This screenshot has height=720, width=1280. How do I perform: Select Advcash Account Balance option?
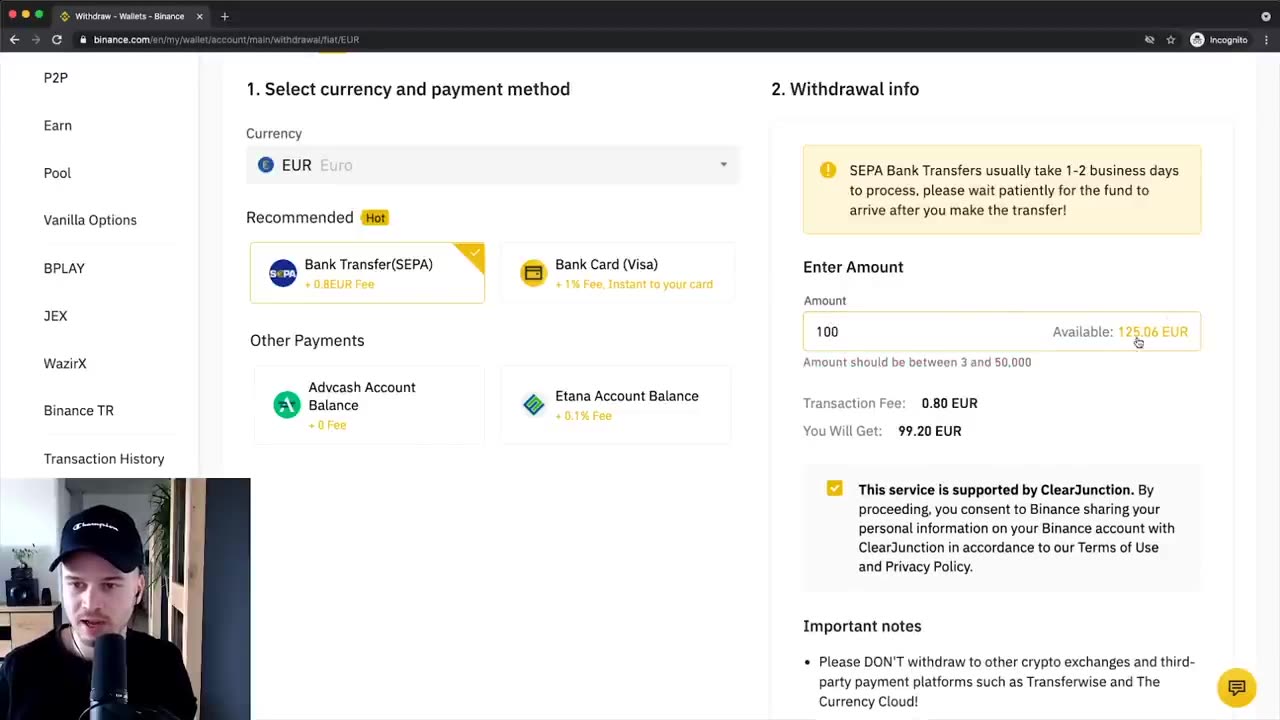point(367,404)
